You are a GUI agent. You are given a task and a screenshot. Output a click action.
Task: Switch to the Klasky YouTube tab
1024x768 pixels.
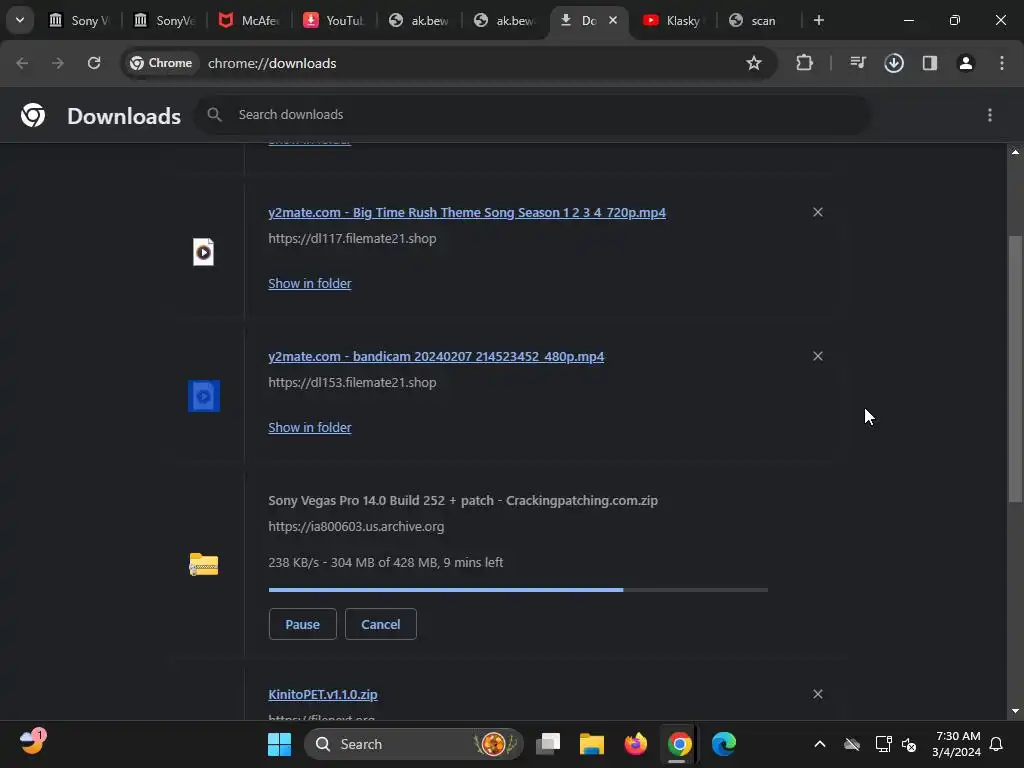674,20
